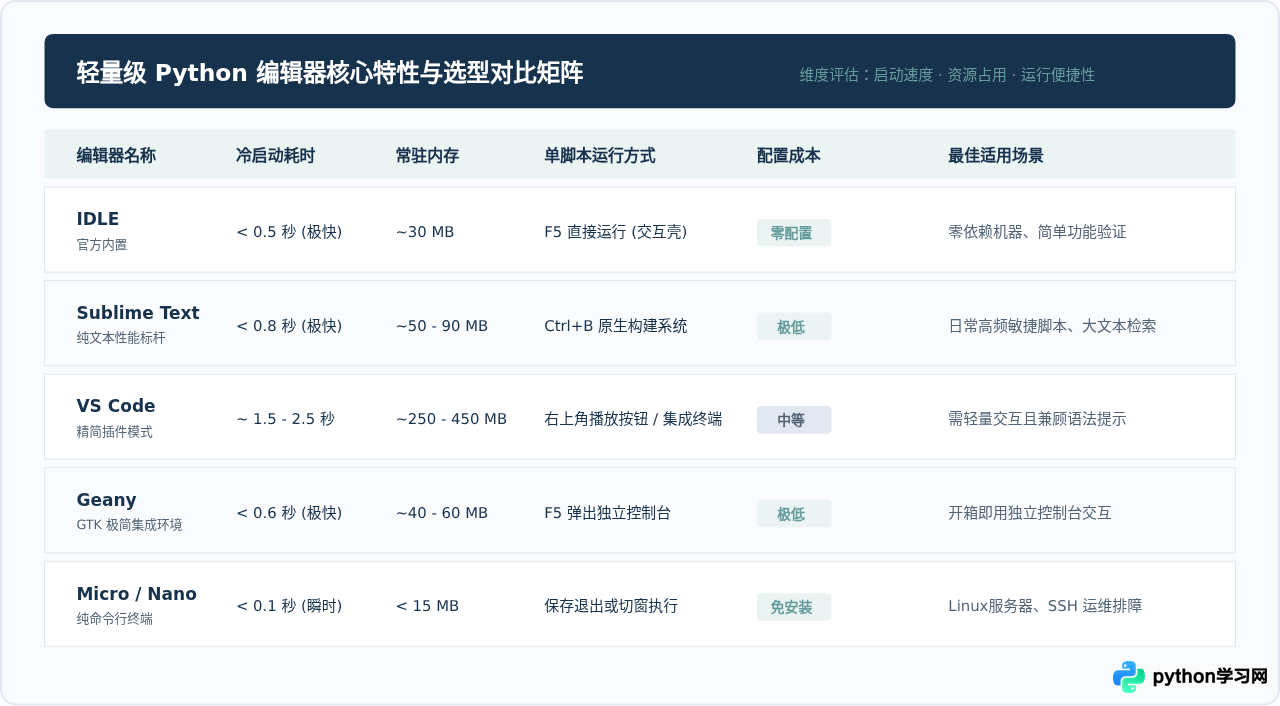Click the 最佳适用场景 column header
1280x706 pixels.
(996, 156)
